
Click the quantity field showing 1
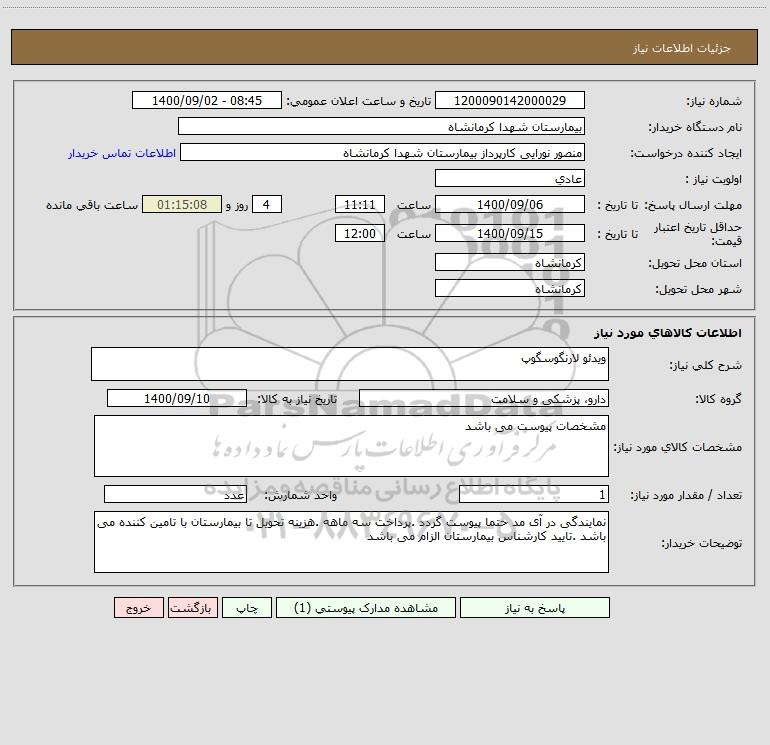(x=534, y=495)
